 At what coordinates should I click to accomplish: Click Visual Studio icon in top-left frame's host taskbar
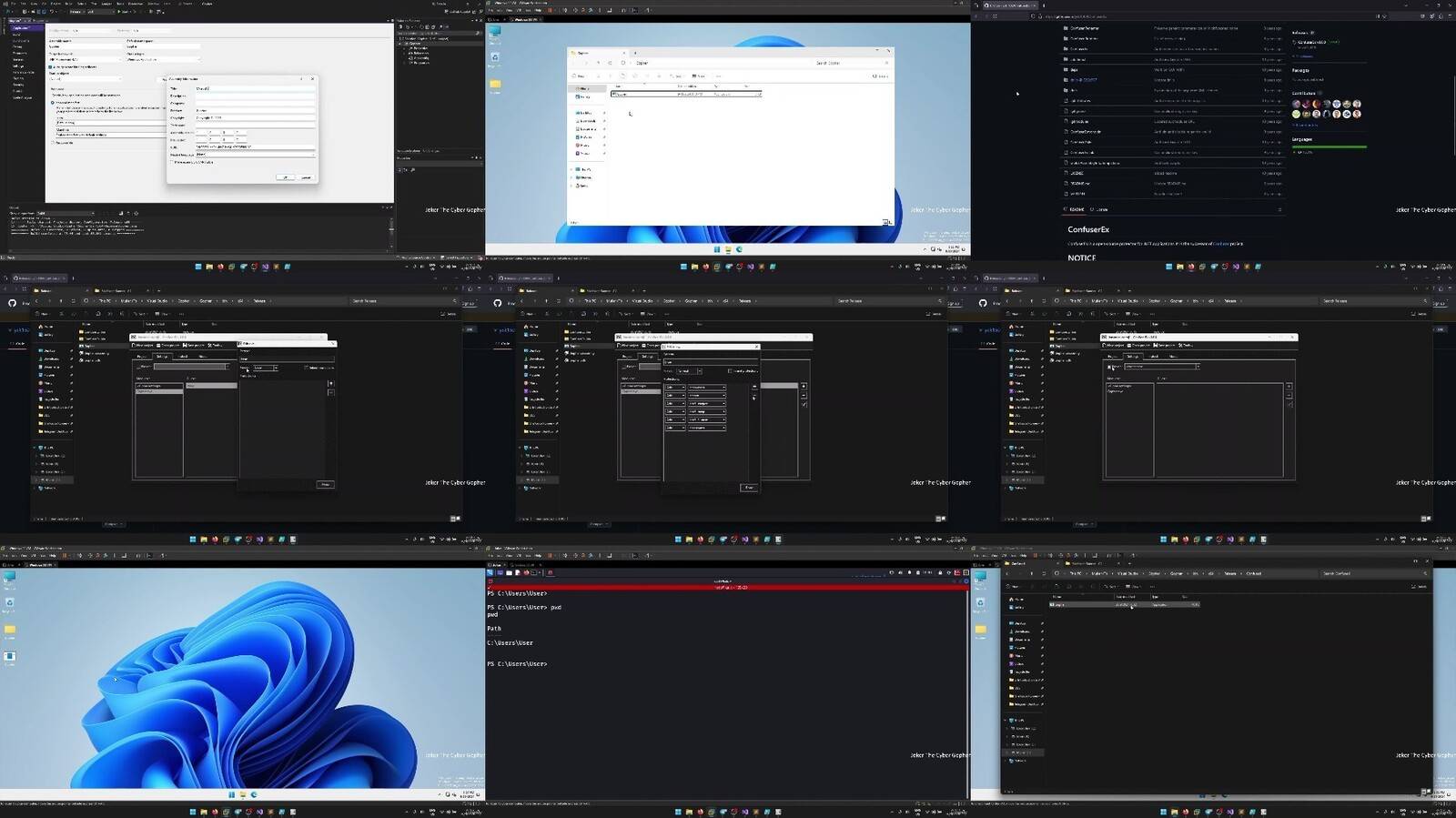point(265,267)
